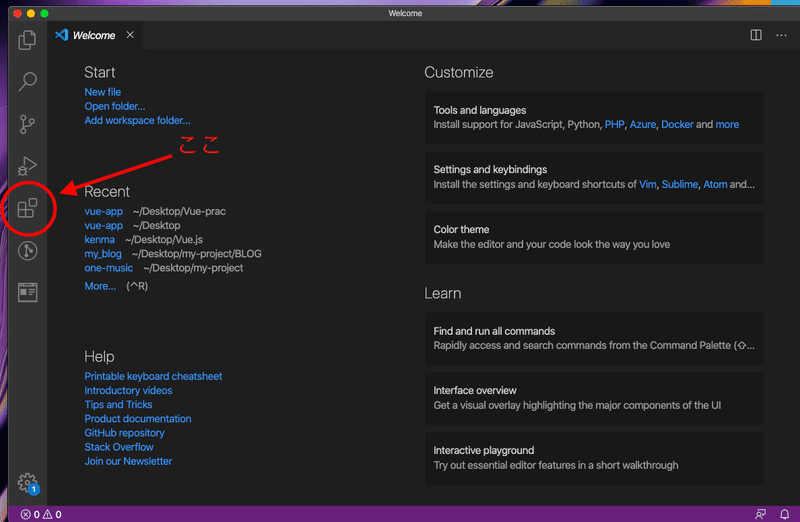This screenshot has height=522, width=800.
Task: Open the Color theme card
Action: coord(594,237)
